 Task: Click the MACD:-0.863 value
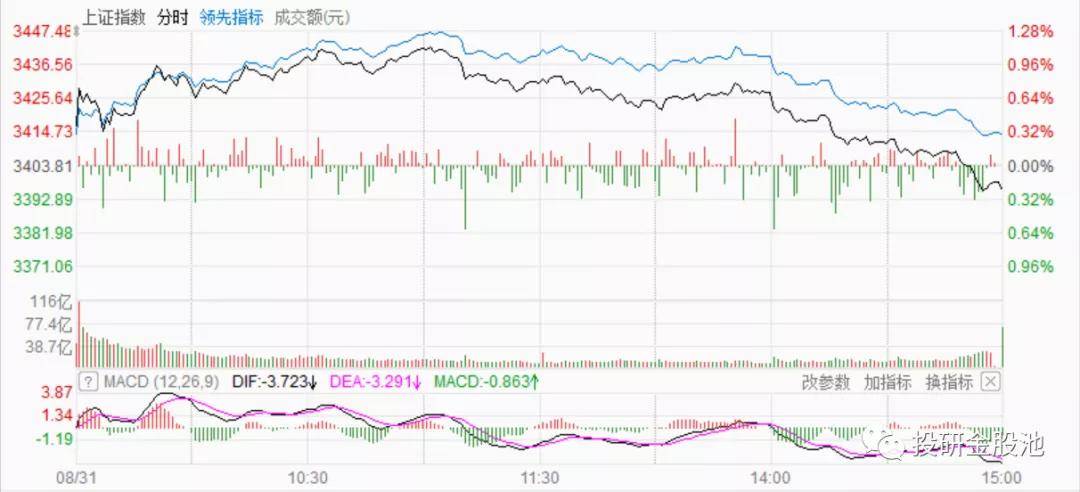[485, 381]
